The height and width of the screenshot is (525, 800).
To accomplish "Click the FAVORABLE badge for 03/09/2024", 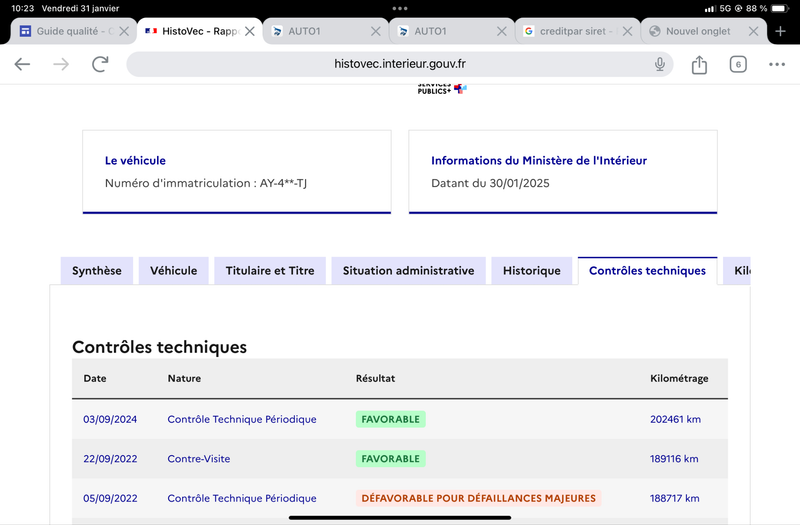I will pos(390,419).
